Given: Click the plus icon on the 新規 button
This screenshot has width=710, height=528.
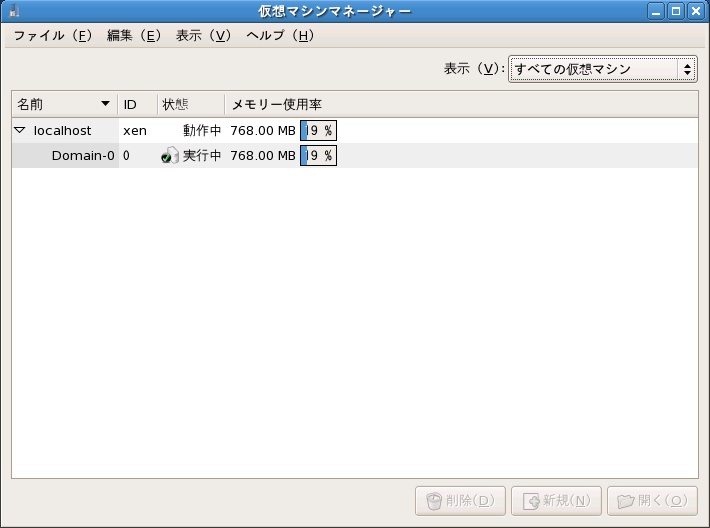Looking at the screenshot, I should [x=531, y=501].
